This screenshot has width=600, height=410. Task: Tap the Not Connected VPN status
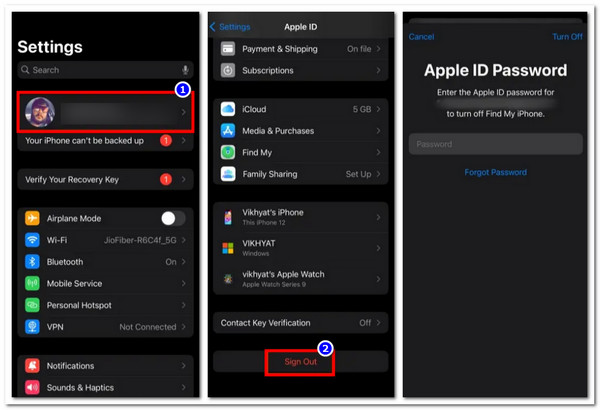pos(148,327)
